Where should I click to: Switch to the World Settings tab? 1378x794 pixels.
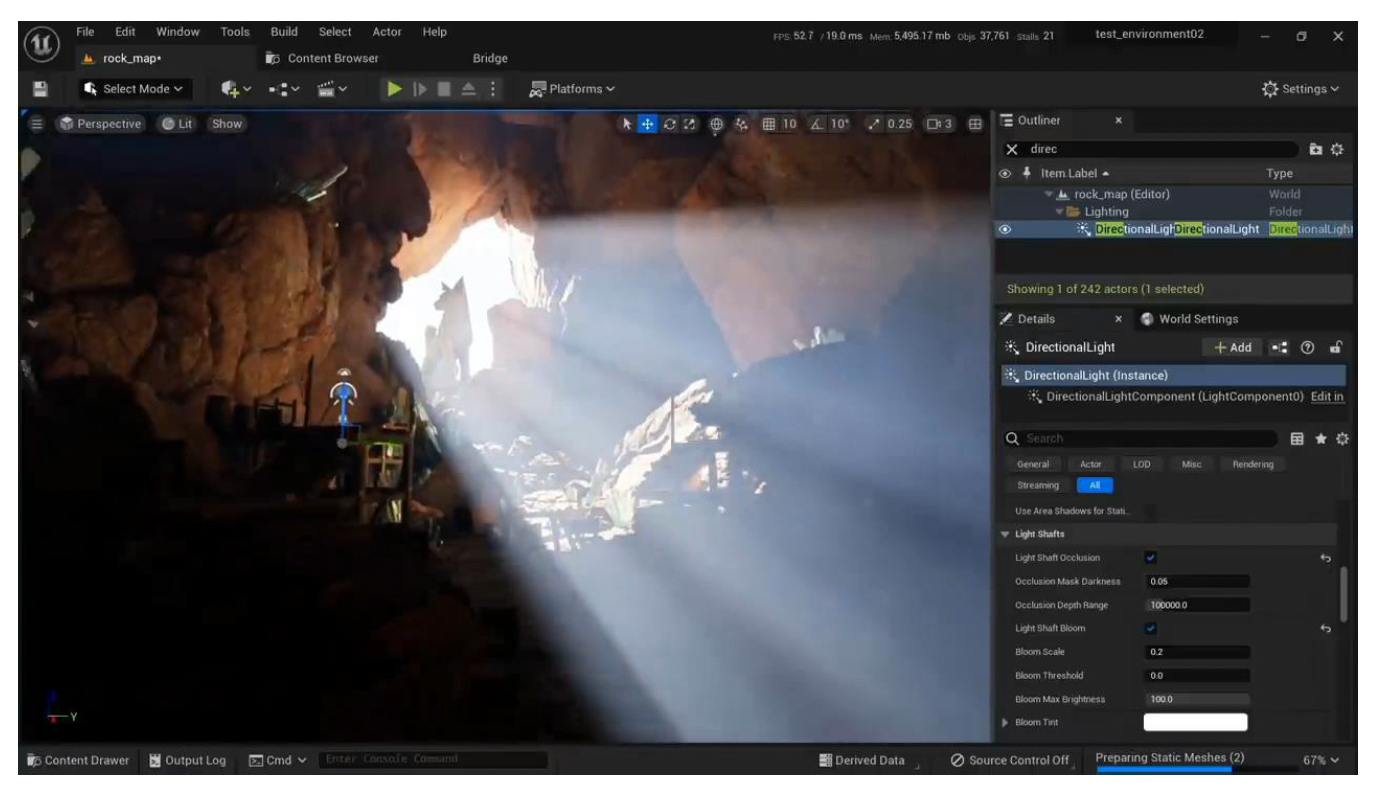point(1188,319)
